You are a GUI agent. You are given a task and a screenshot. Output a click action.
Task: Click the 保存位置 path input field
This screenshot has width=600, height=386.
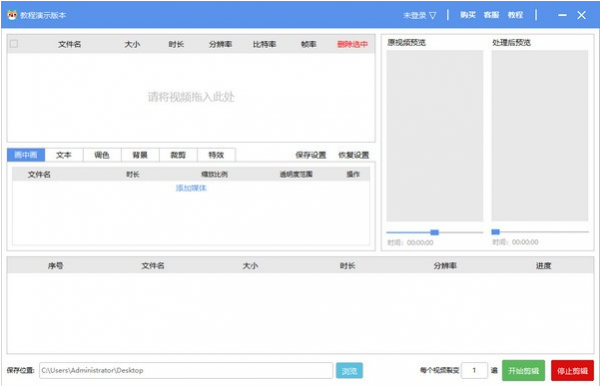tap(186, 370)
